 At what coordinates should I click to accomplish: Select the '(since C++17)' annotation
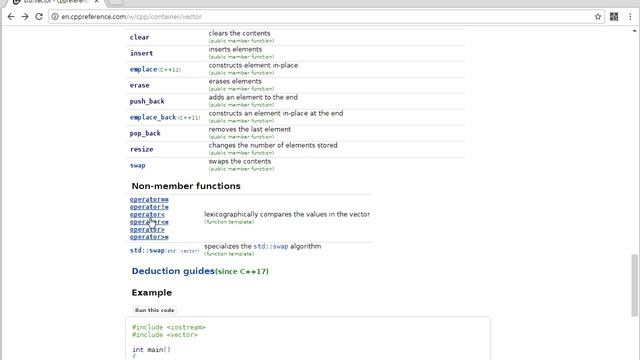tap(242, 271)
